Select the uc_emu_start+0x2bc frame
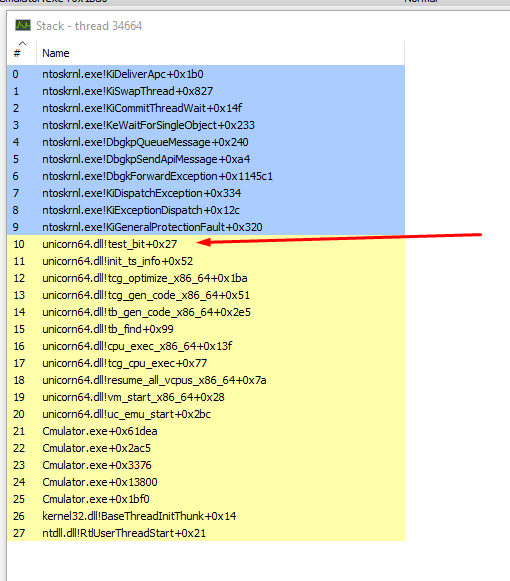 tap(206, 414)
